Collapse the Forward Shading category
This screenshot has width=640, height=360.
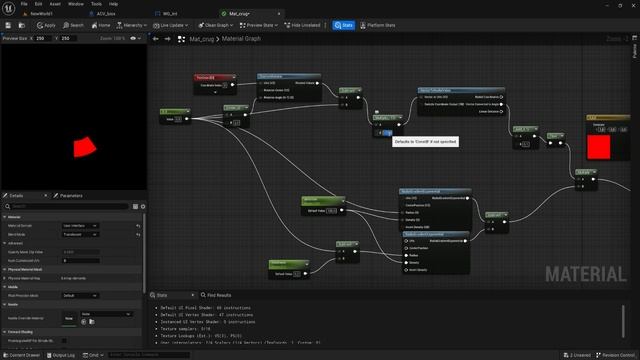pyautogui.click(x=4, y=332)
